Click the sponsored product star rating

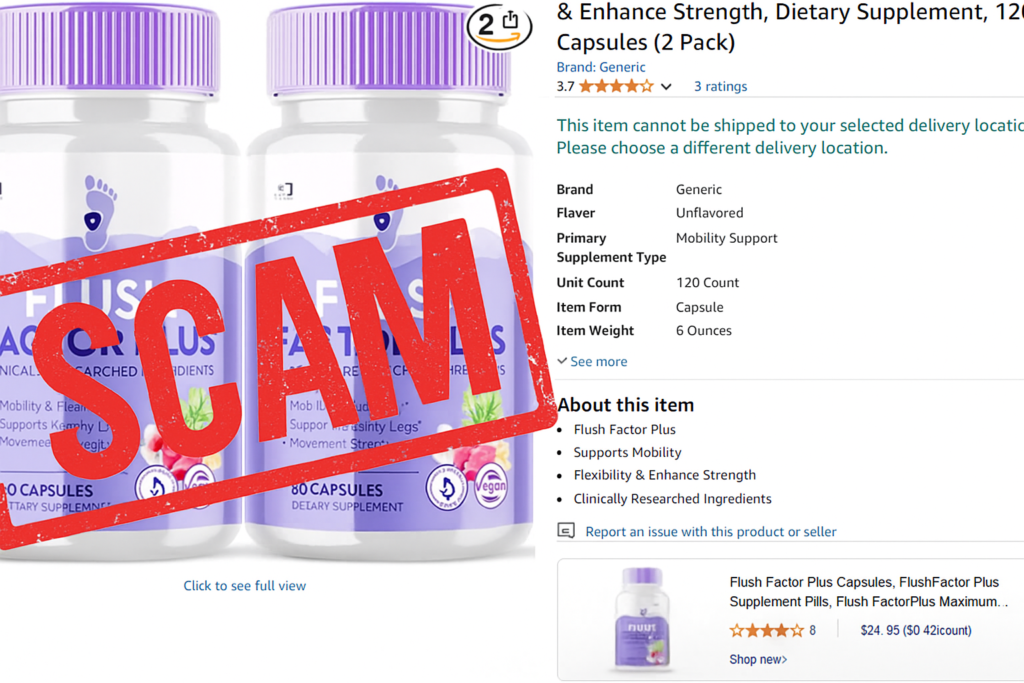[x=767, y=630]
